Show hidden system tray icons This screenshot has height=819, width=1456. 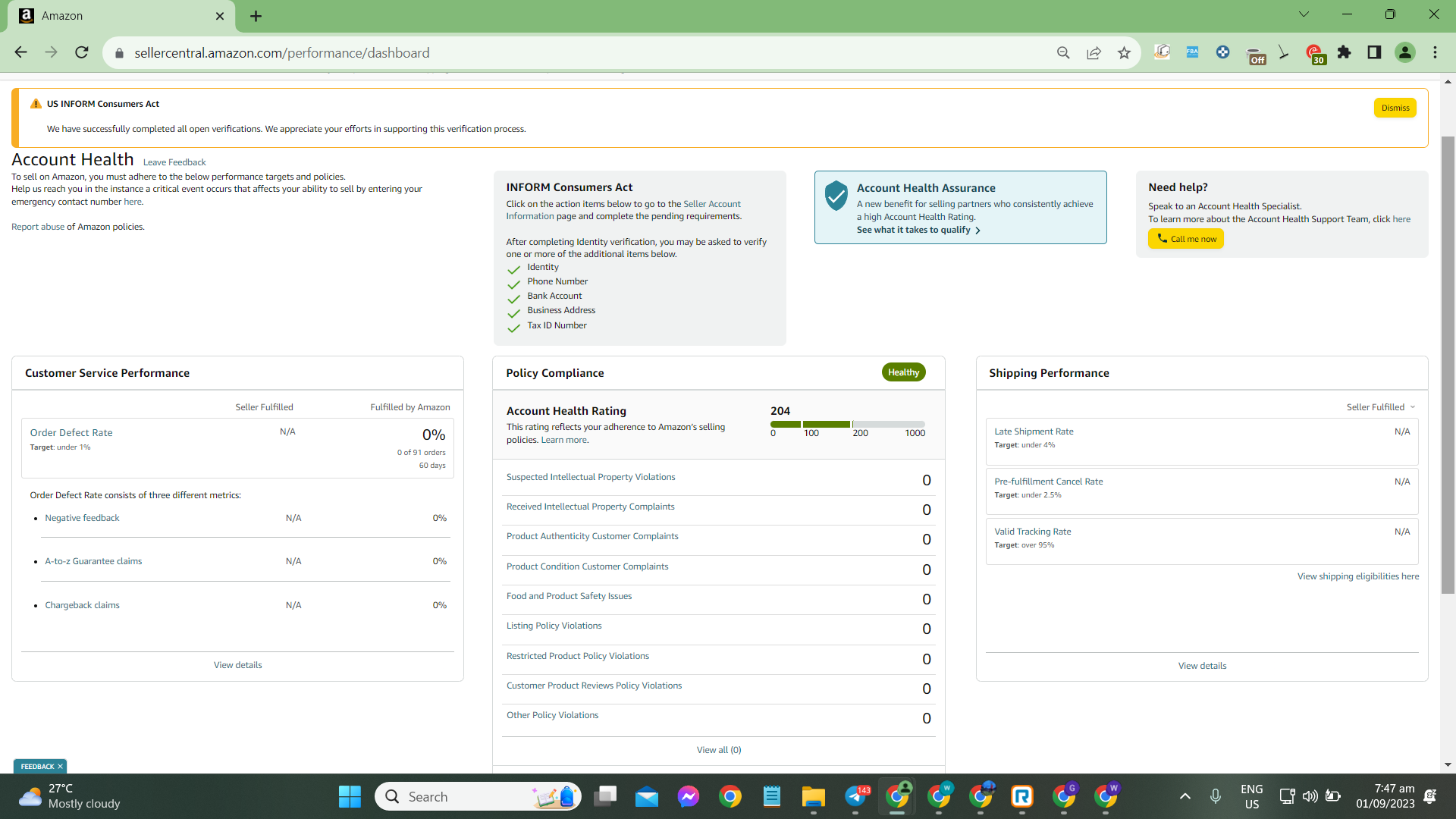pyautogui.click(x=1185, y=796)
